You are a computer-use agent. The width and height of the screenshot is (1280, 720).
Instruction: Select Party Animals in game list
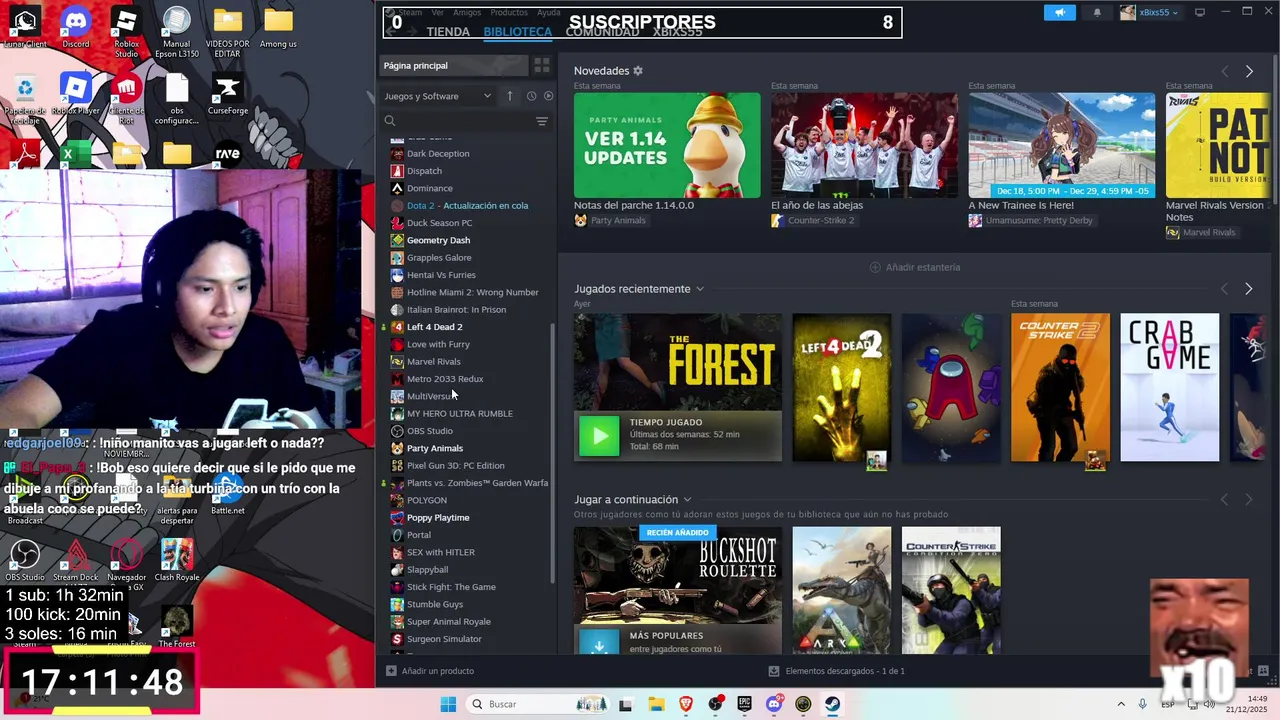pyautogui.click(x=435, y=448)
